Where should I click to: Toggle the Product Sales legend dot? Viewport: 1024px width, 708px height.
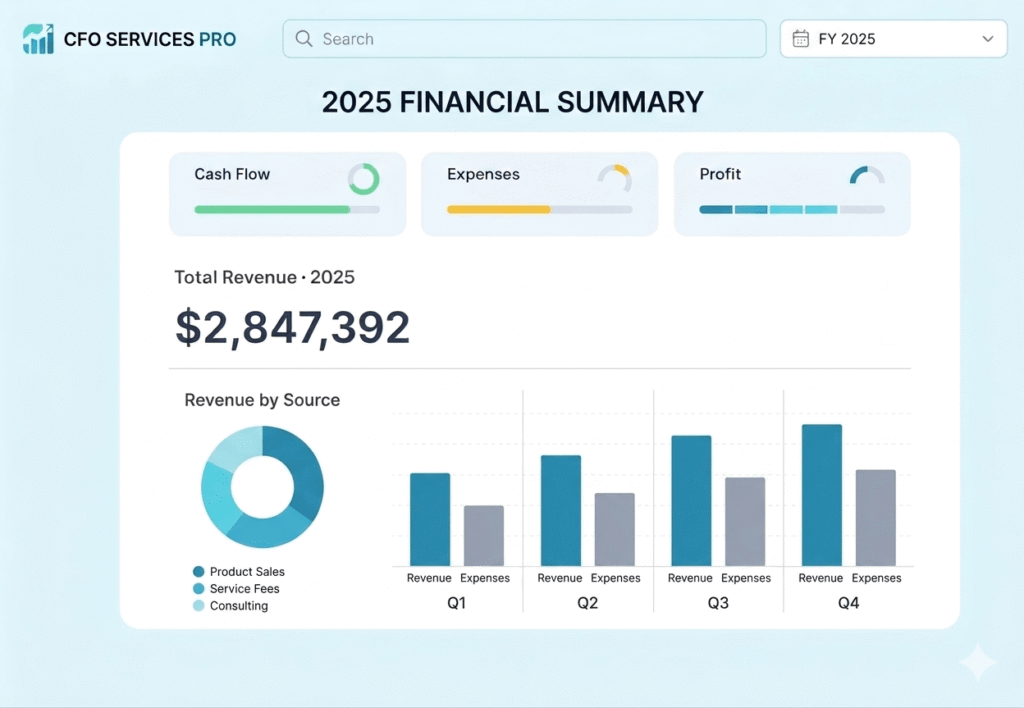(199, 571)
